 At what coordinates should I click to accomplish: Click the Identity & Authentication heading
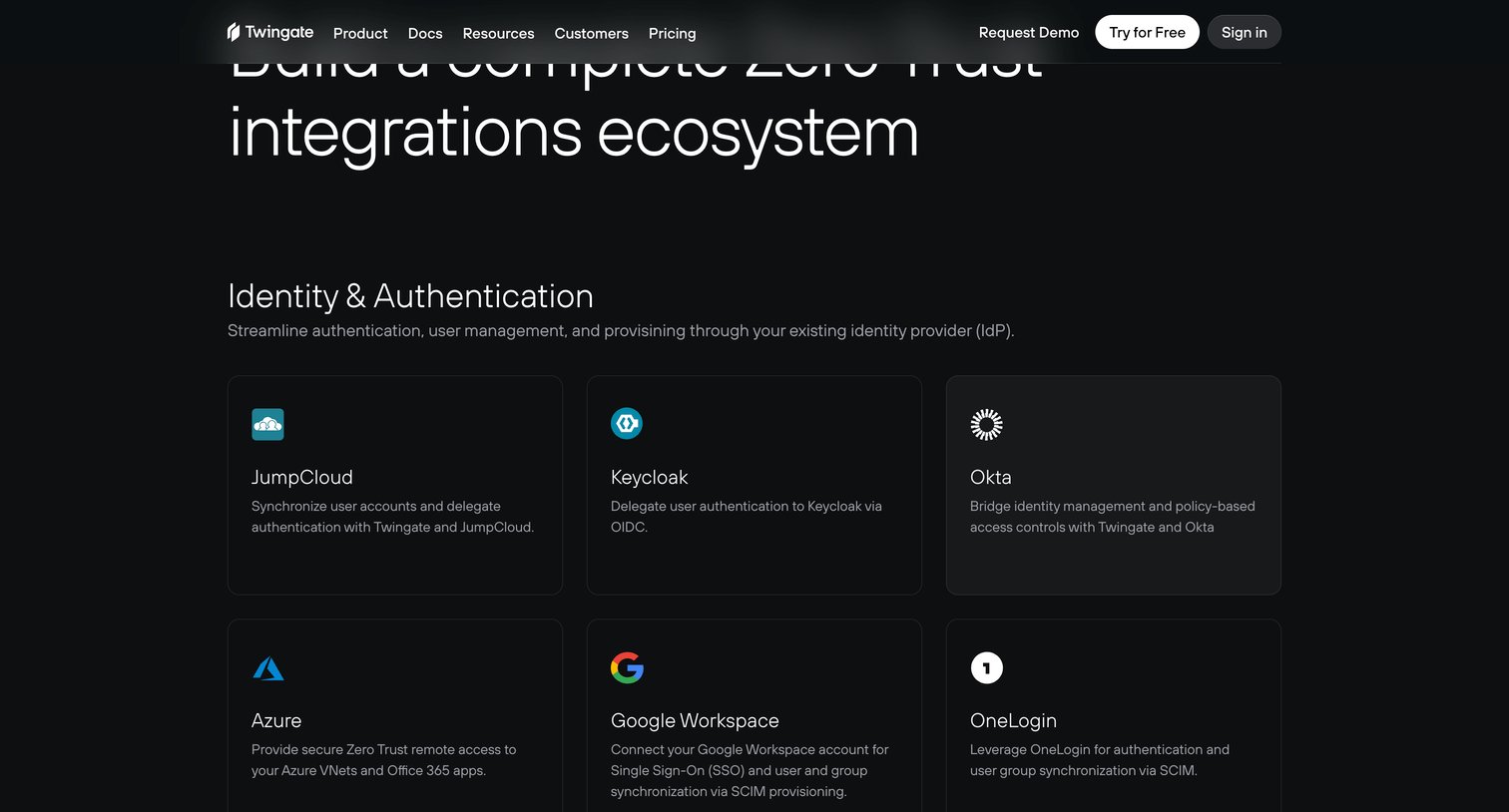(x=410, y=296)
